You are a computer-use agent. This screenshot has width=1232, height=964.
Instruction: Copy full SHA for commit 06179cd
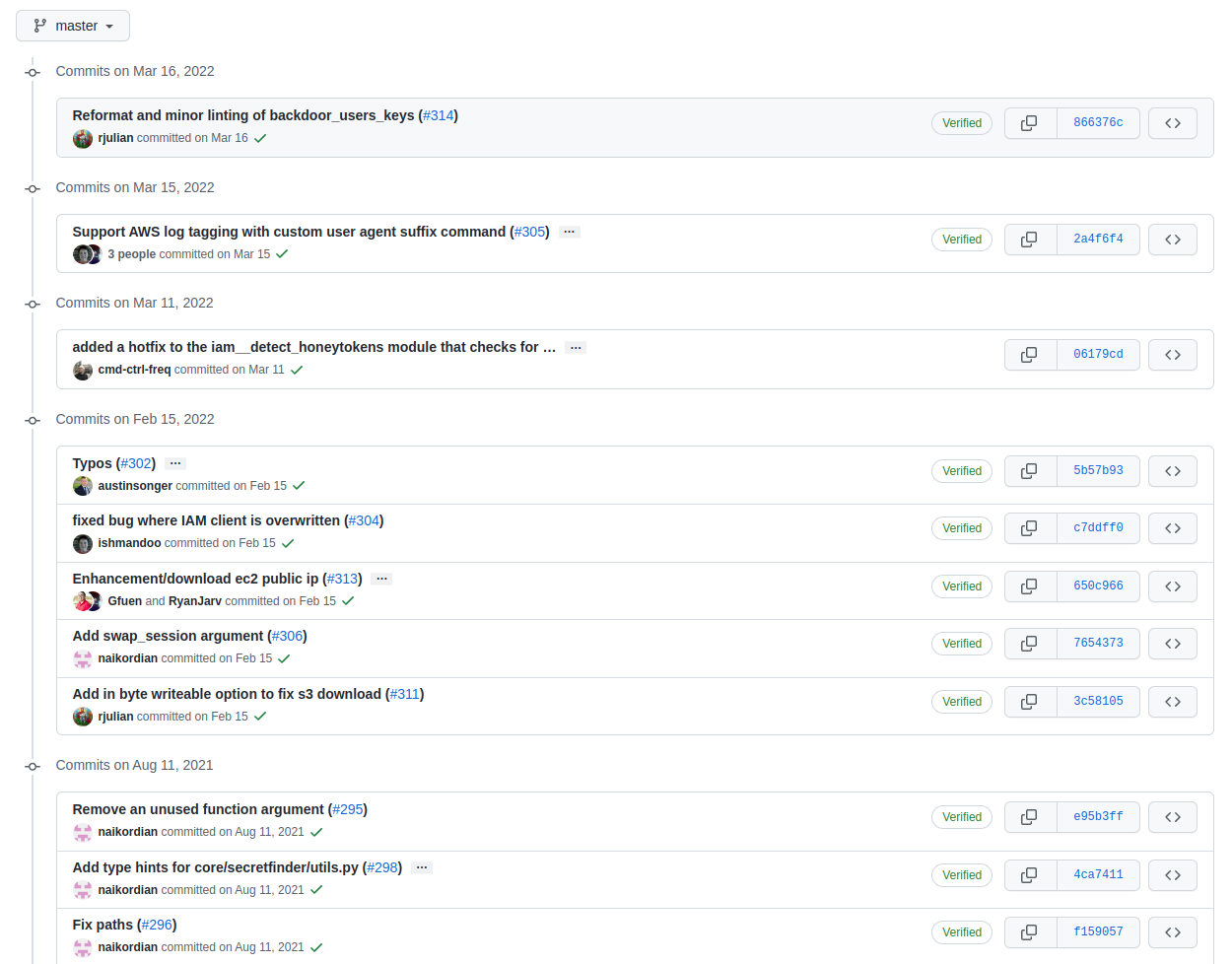coord(1030,355)
